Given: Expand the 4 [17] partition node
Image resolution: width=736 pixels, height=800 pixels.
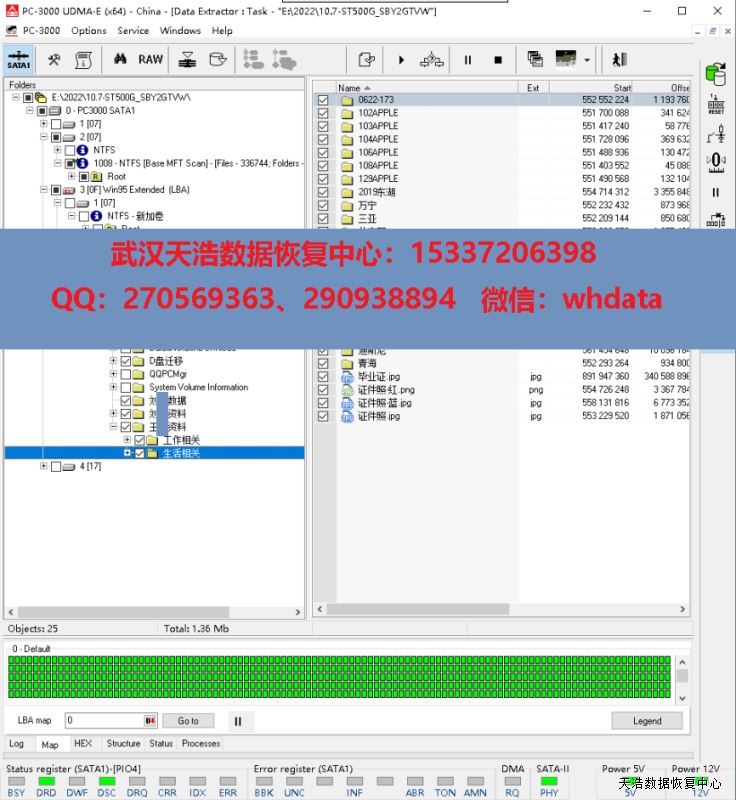Looking at the screenshot, I should pyautogui.click(x=44, y=466).
